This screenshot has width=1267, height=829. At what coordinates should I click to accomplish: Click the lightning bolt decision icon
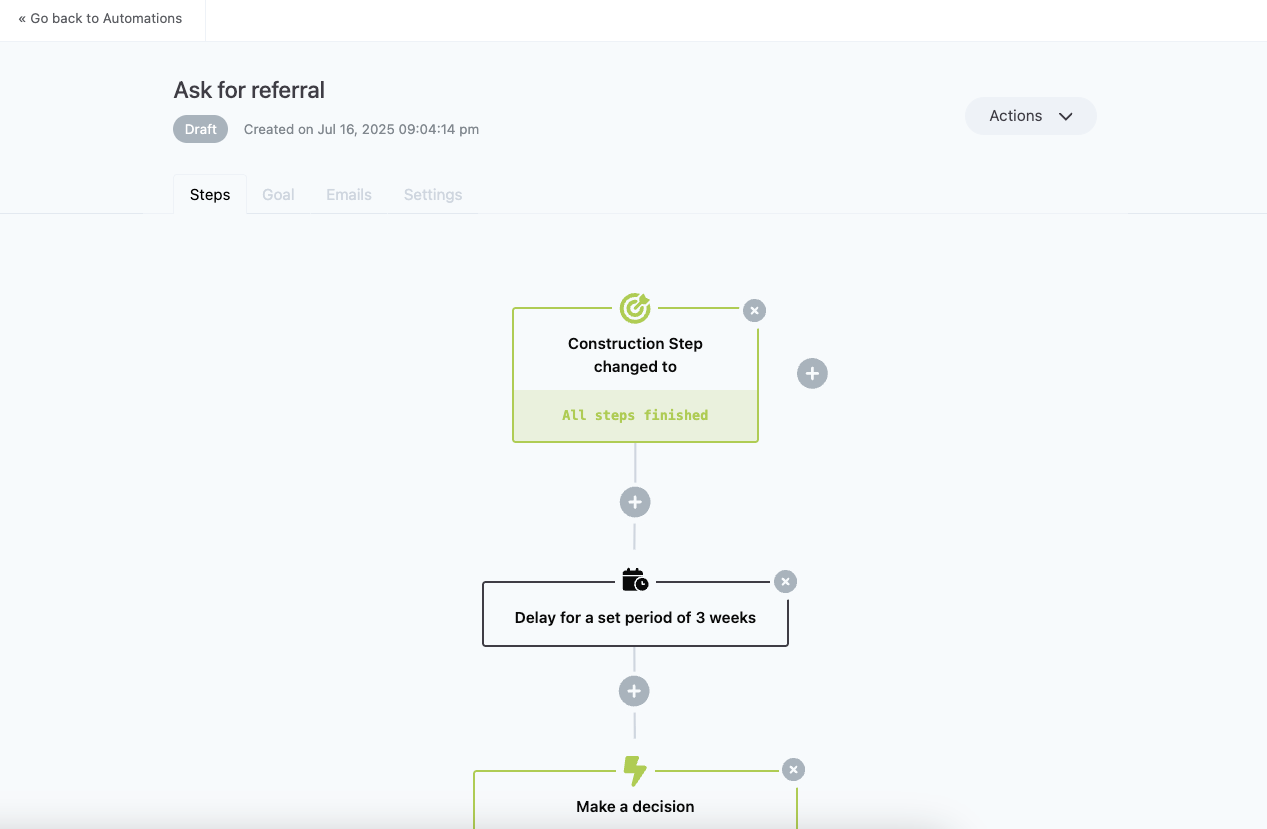[x=635, y=770]
